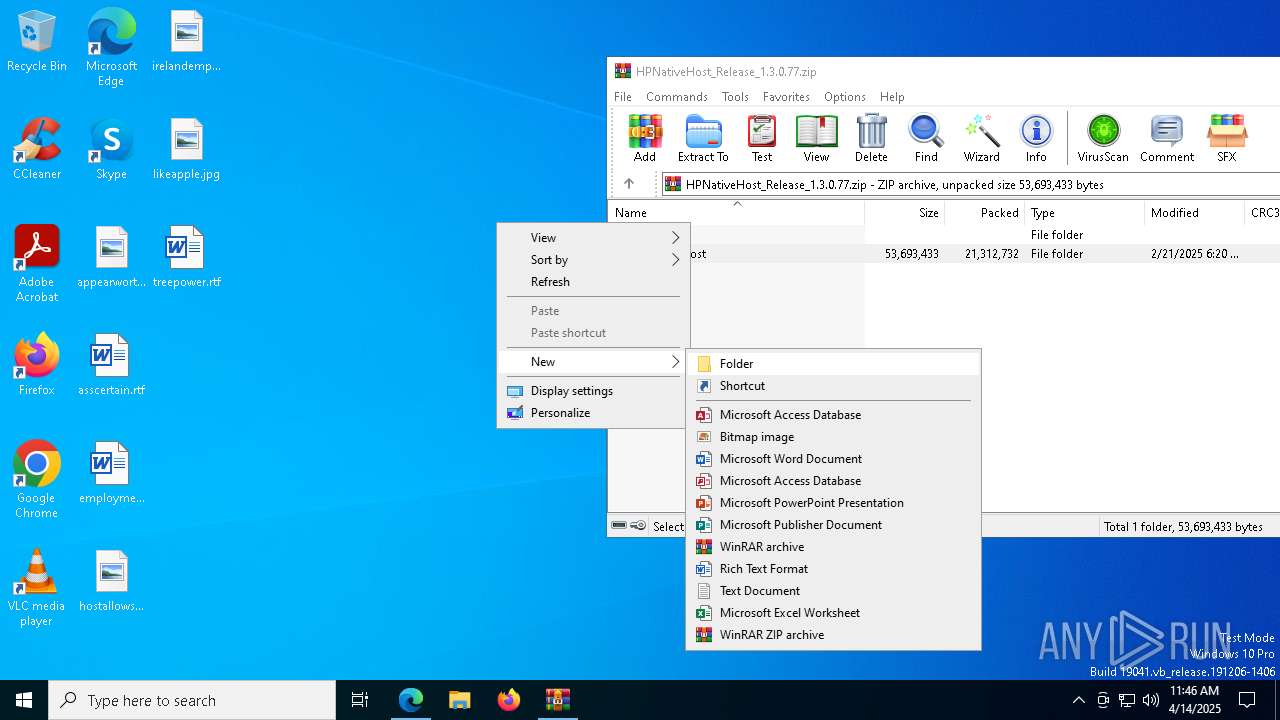Screen dimensions: 1280x720
Task: Open the File menu in WinRAR
Action: [623, 96]
